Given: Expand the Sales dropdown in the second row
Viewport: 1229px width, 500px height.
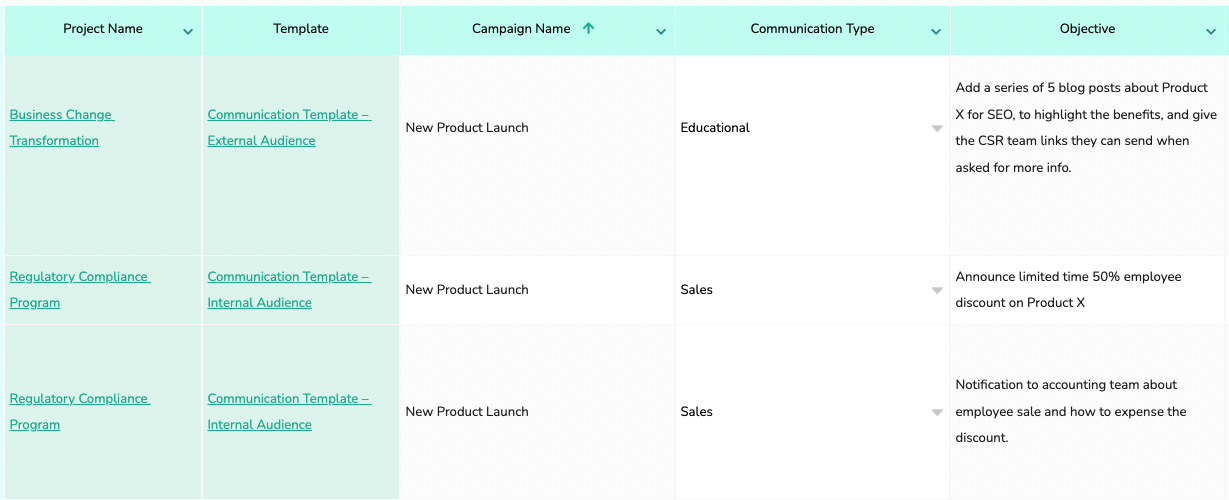Looking at the screenshot, I should point(937,291).
